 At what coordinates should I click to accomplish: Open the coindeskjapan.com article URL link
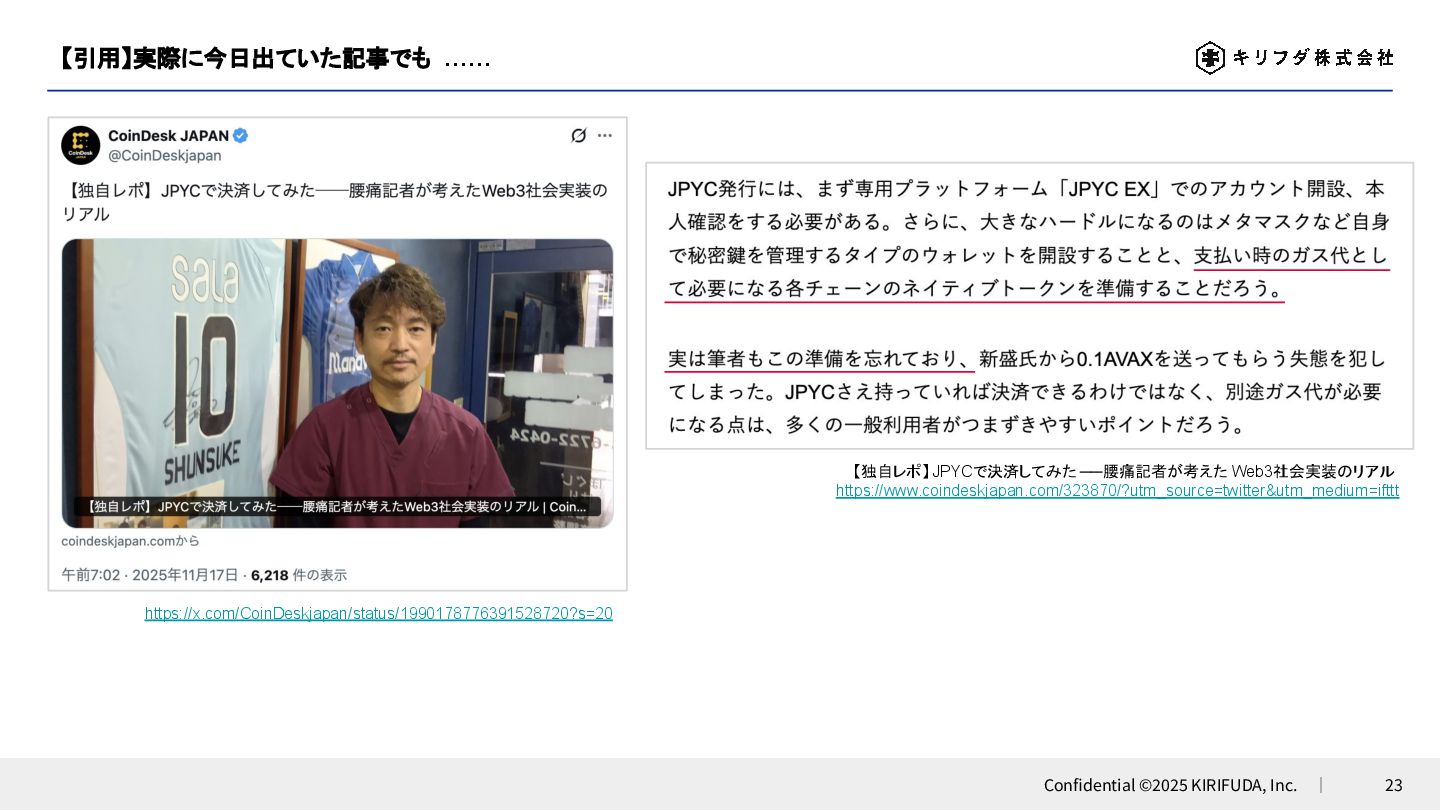click(x=1117, y=491)
